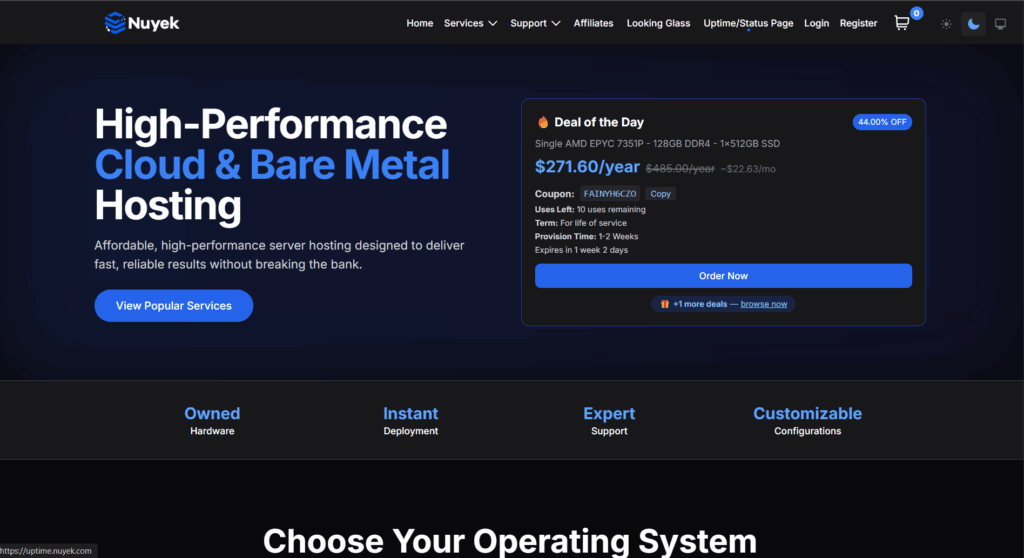Visit the Uptime/Status Page link
The width and height of the screenshot is (1024, 558).
[748, 23]
